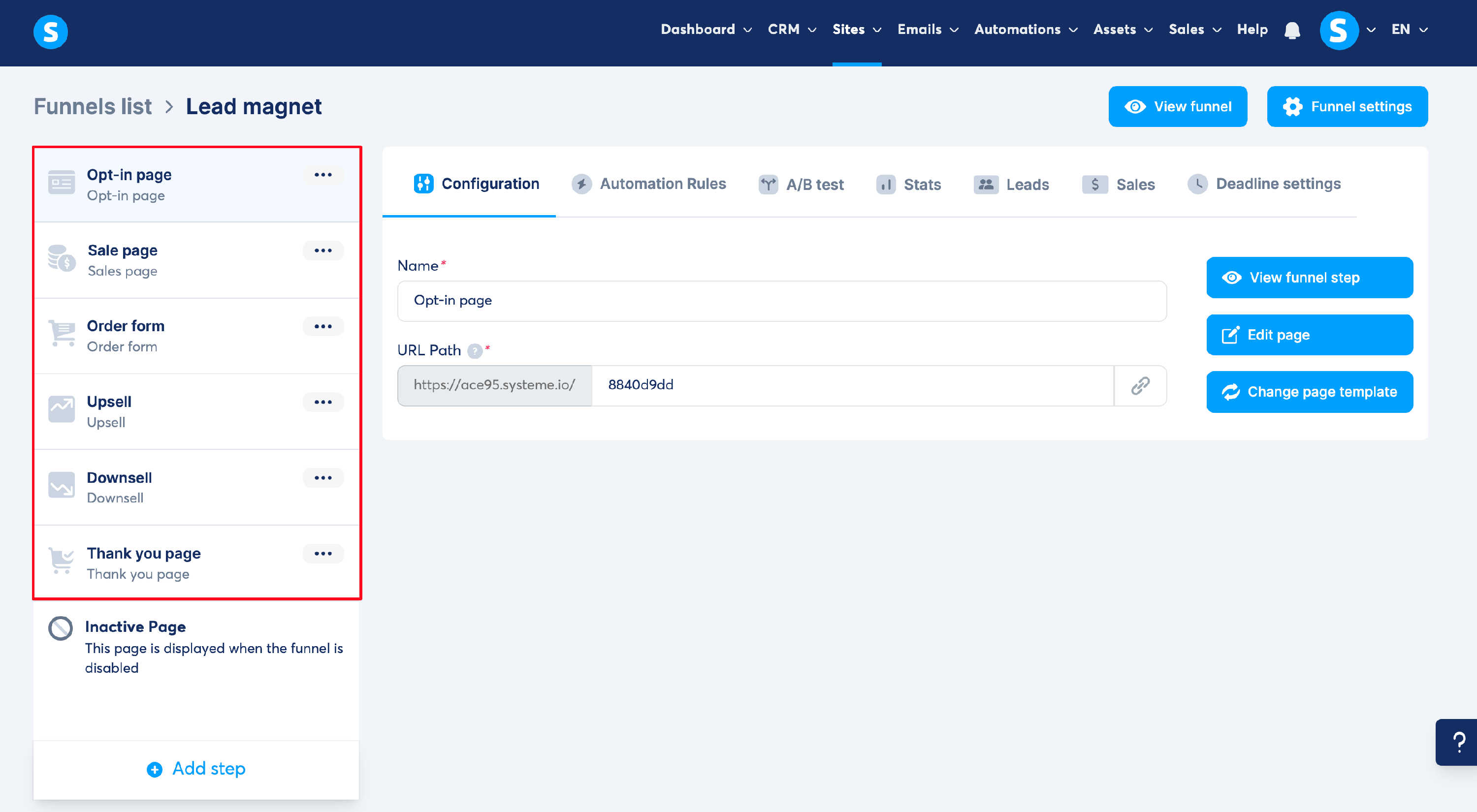Select the Upsell step
This screenshot has height=812, width=1477.
coord(196,411)
